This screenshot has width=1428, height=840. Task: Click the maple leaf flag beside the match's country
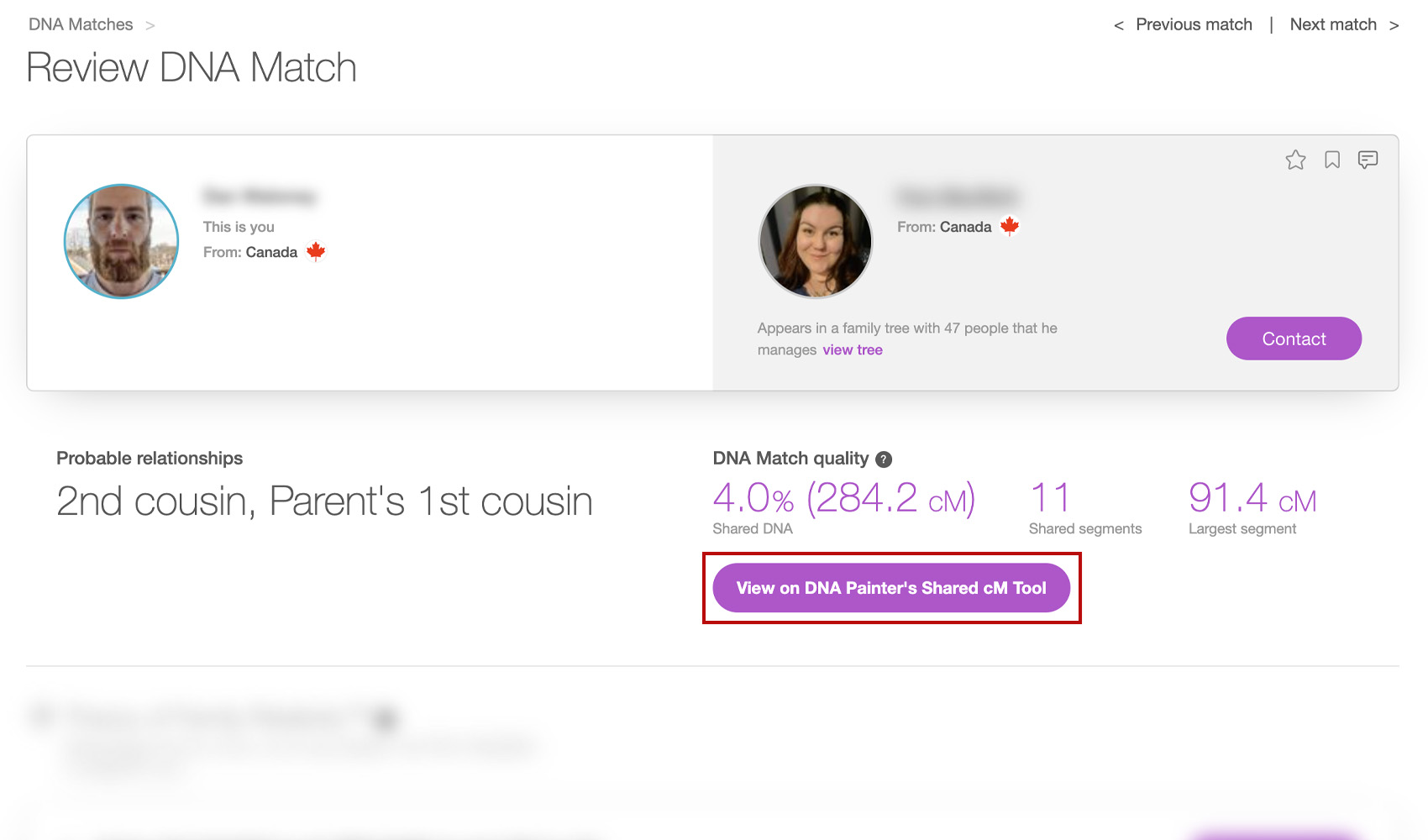tap(1010, 226)
